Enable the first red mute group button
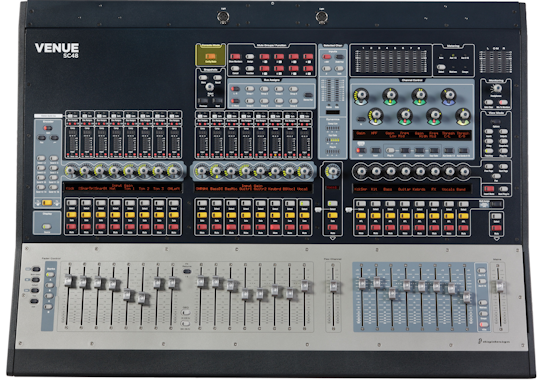This screenshot has width=540, height=381. click(x=264, y=56)
